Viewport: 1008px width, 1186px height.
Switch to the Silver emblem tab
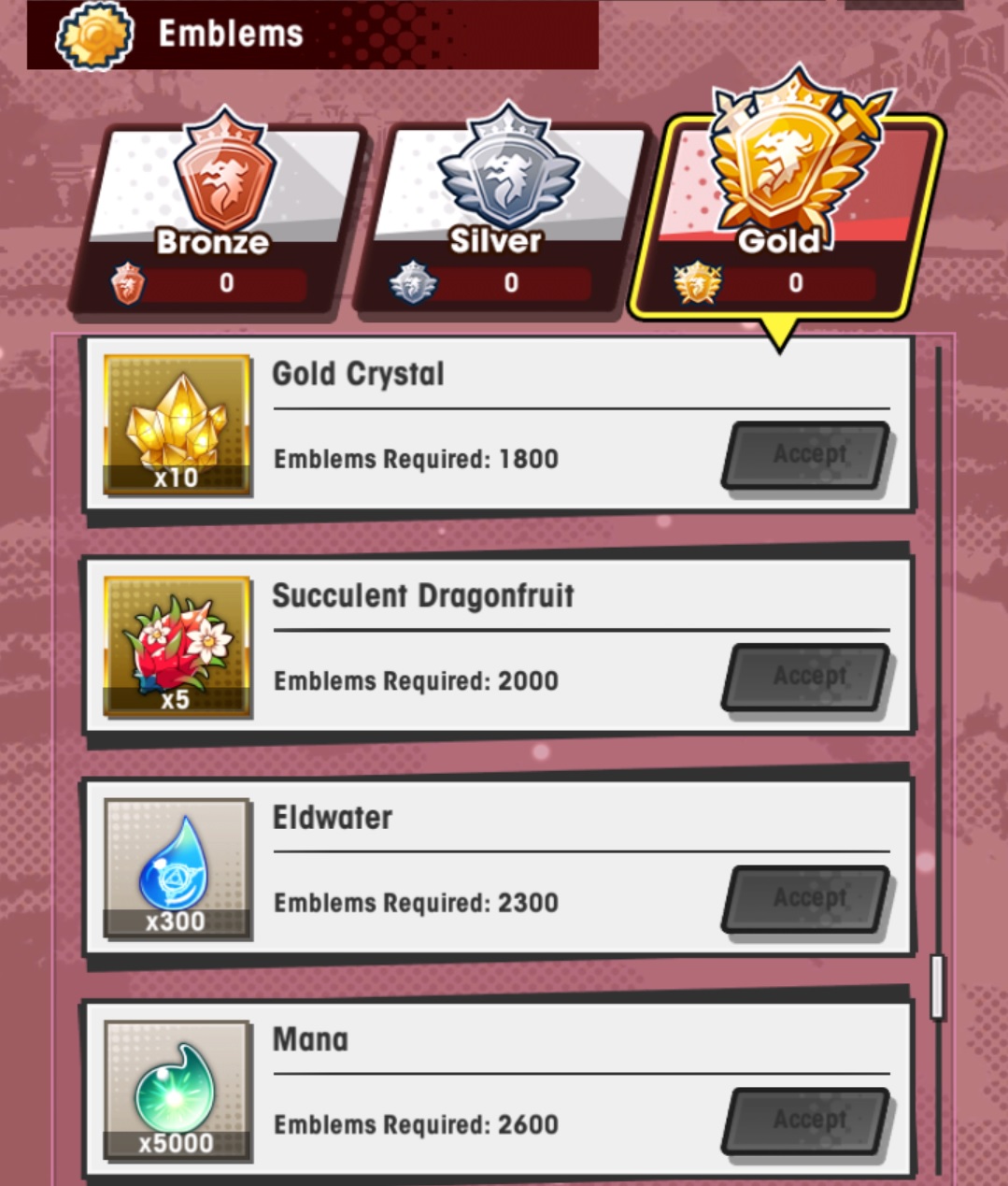pos(503,217)
